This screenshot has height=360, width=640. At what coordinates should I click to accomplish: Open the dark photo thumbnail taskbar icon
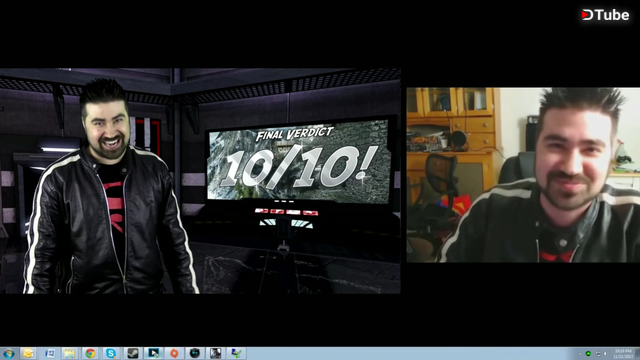(x=216, y=353)
